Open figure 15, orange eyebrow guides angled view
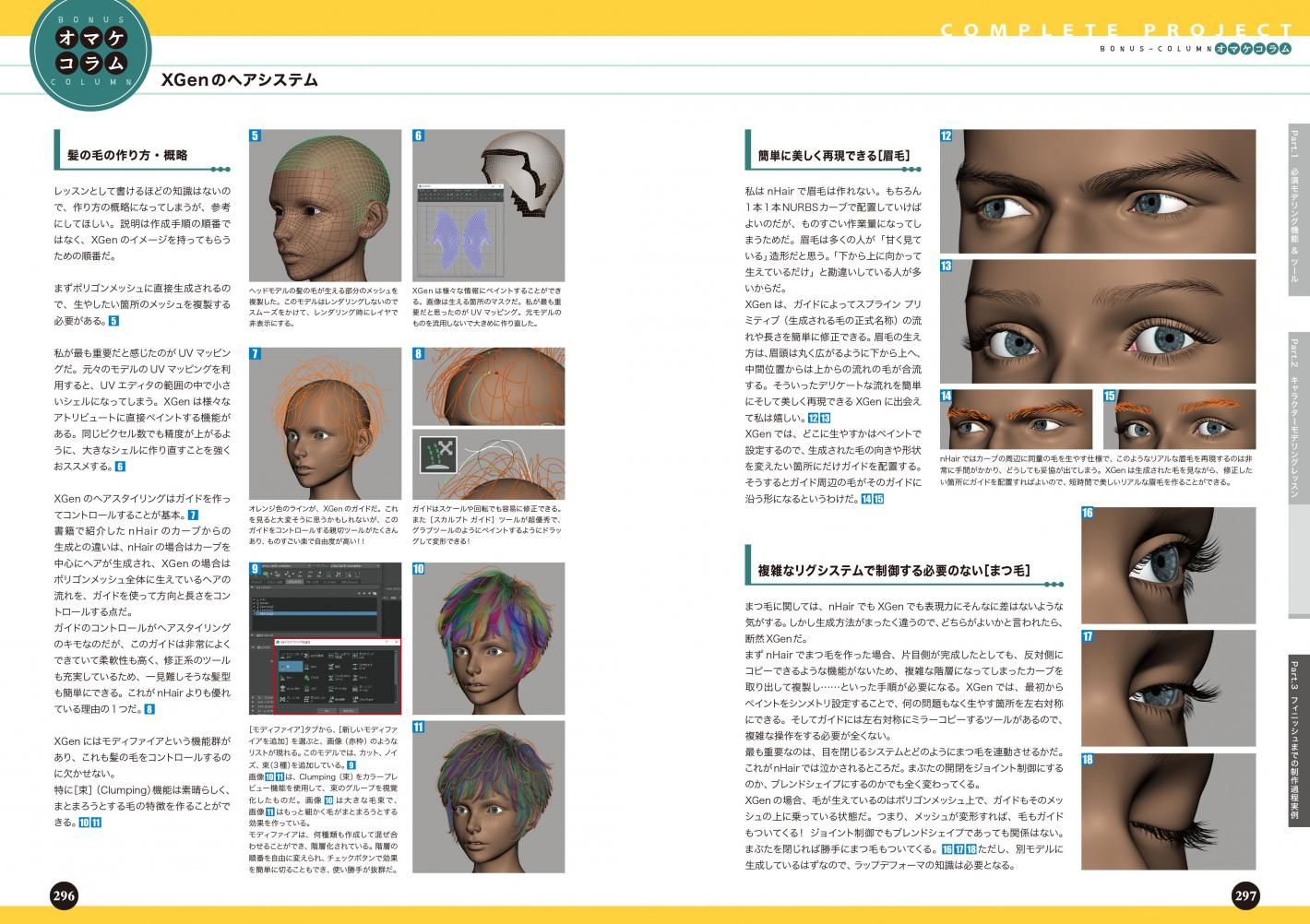Viewport: 1310px width, 924px height. 1180,419
